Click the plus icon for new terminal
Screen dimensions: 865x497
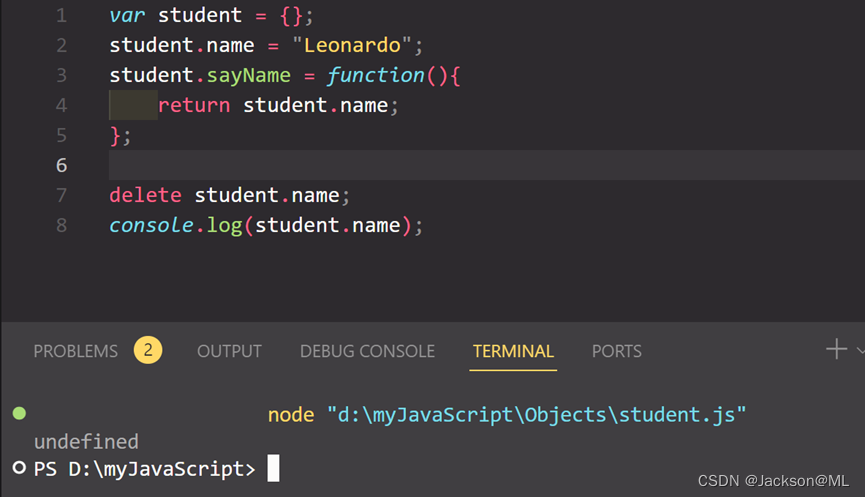coord(836,349)
